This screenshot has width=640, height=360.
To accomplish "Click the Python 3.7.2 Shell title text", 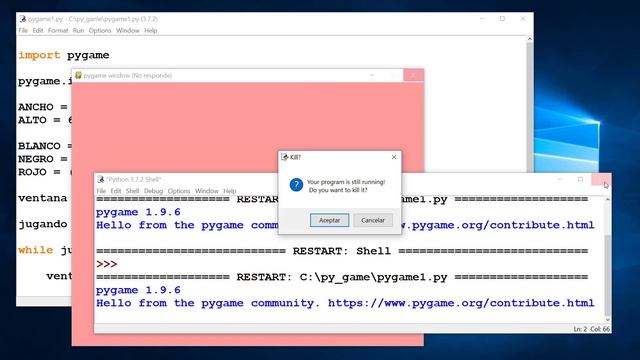I will tap(133, 180).
